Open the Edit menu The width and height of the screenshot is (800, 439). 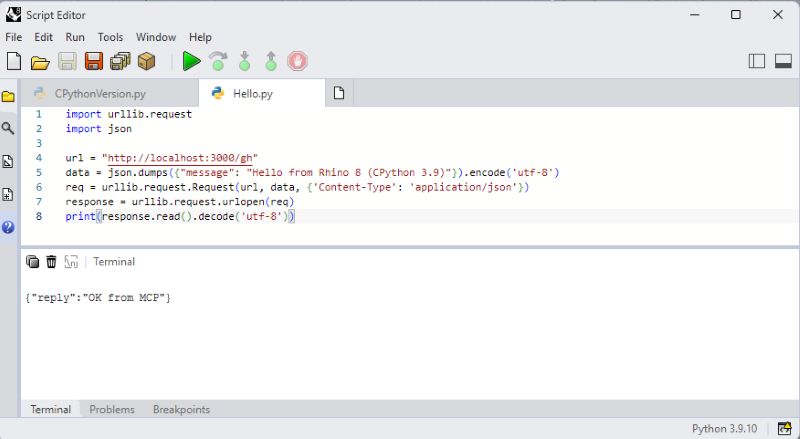43,37
